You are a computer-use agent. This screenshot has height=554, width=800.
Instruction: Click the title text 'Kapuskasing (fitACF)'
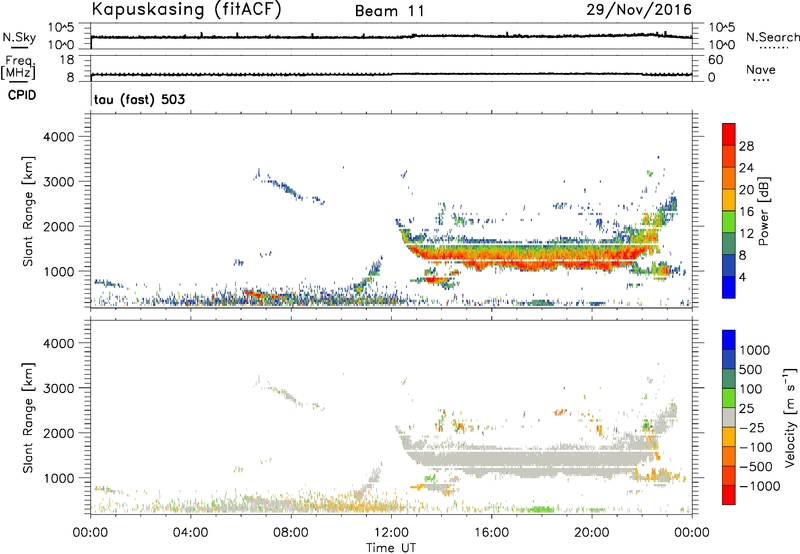186,10
